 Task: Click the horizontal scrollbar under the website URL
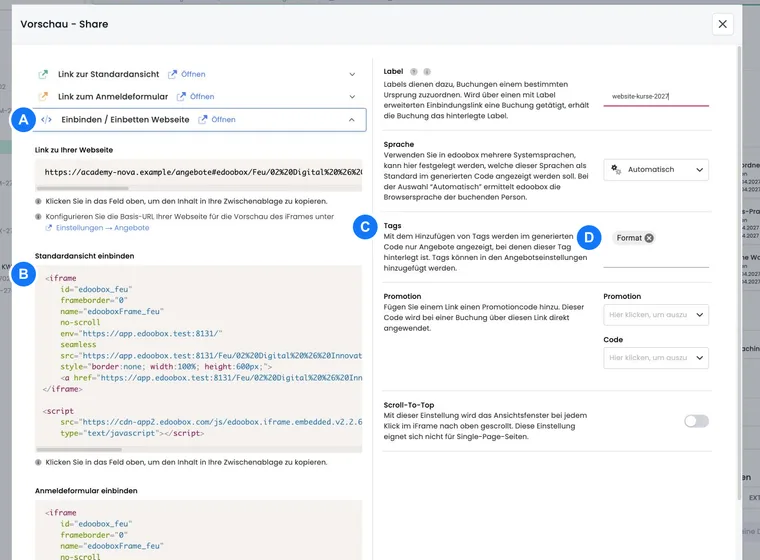[82, 188]
